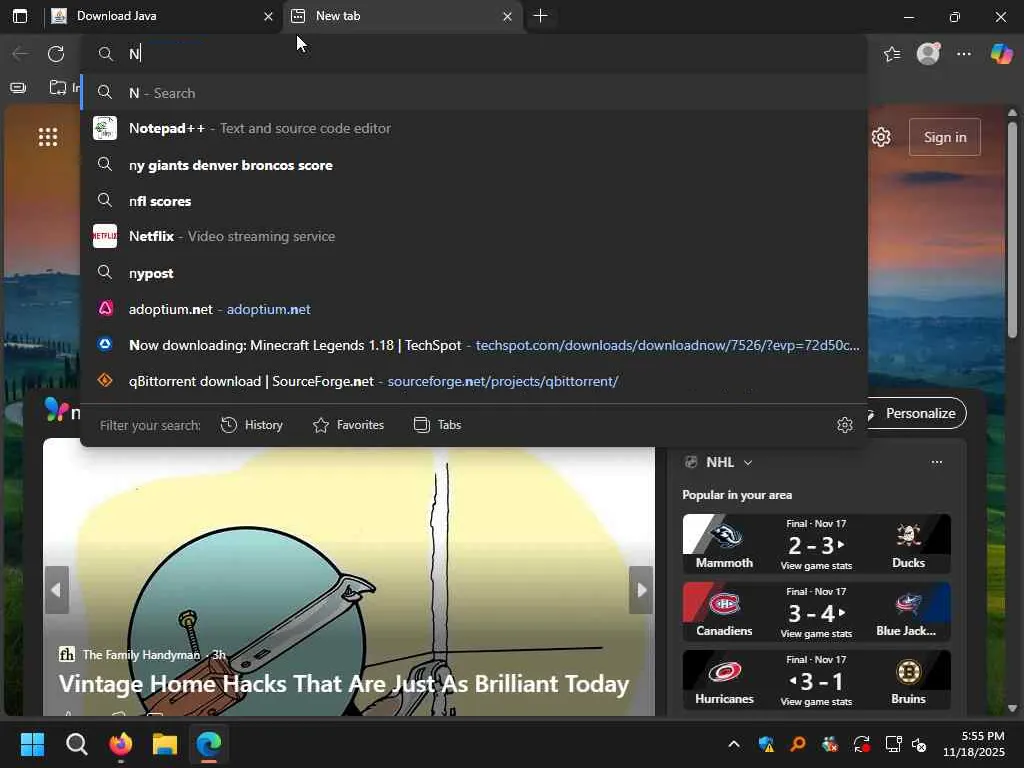Open the Favorites star list icon
Viewport: 1024px width, 768px height.
point(892,54)
